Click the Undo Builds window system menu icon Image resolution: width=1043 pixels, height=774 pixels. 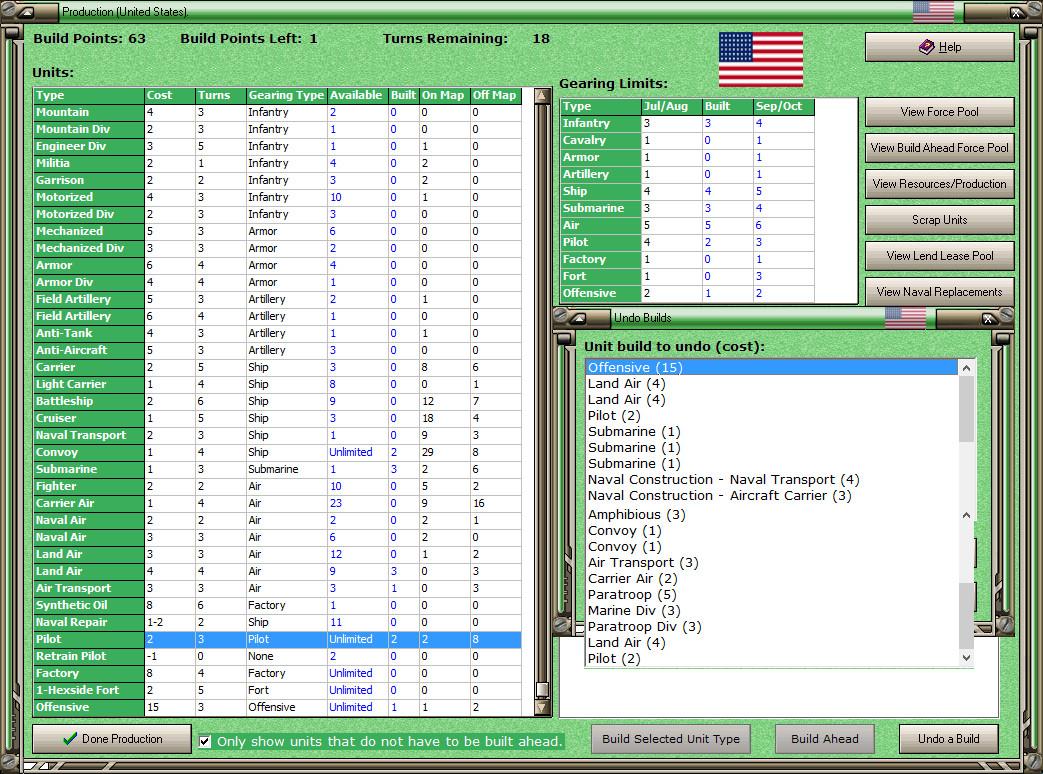[x=578, y=319]
